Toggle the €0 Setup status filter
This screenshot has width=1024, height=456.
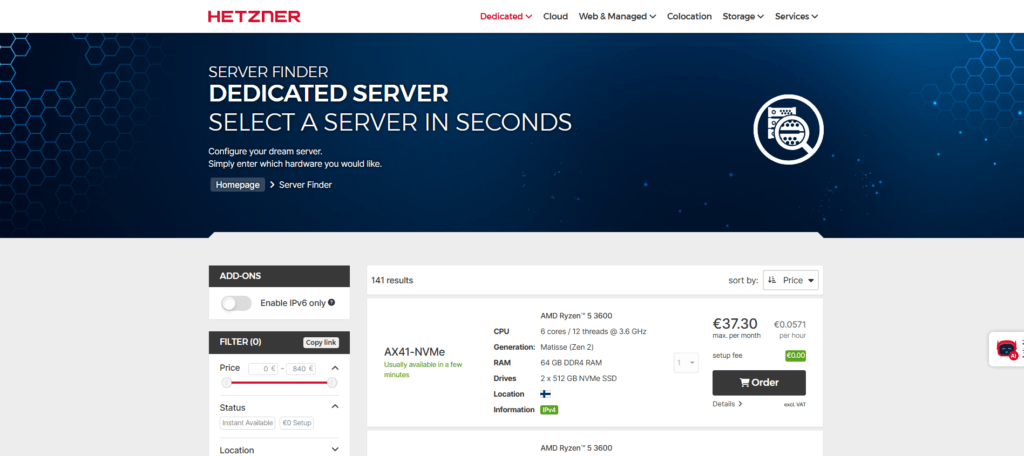click(x=296, y=423)
